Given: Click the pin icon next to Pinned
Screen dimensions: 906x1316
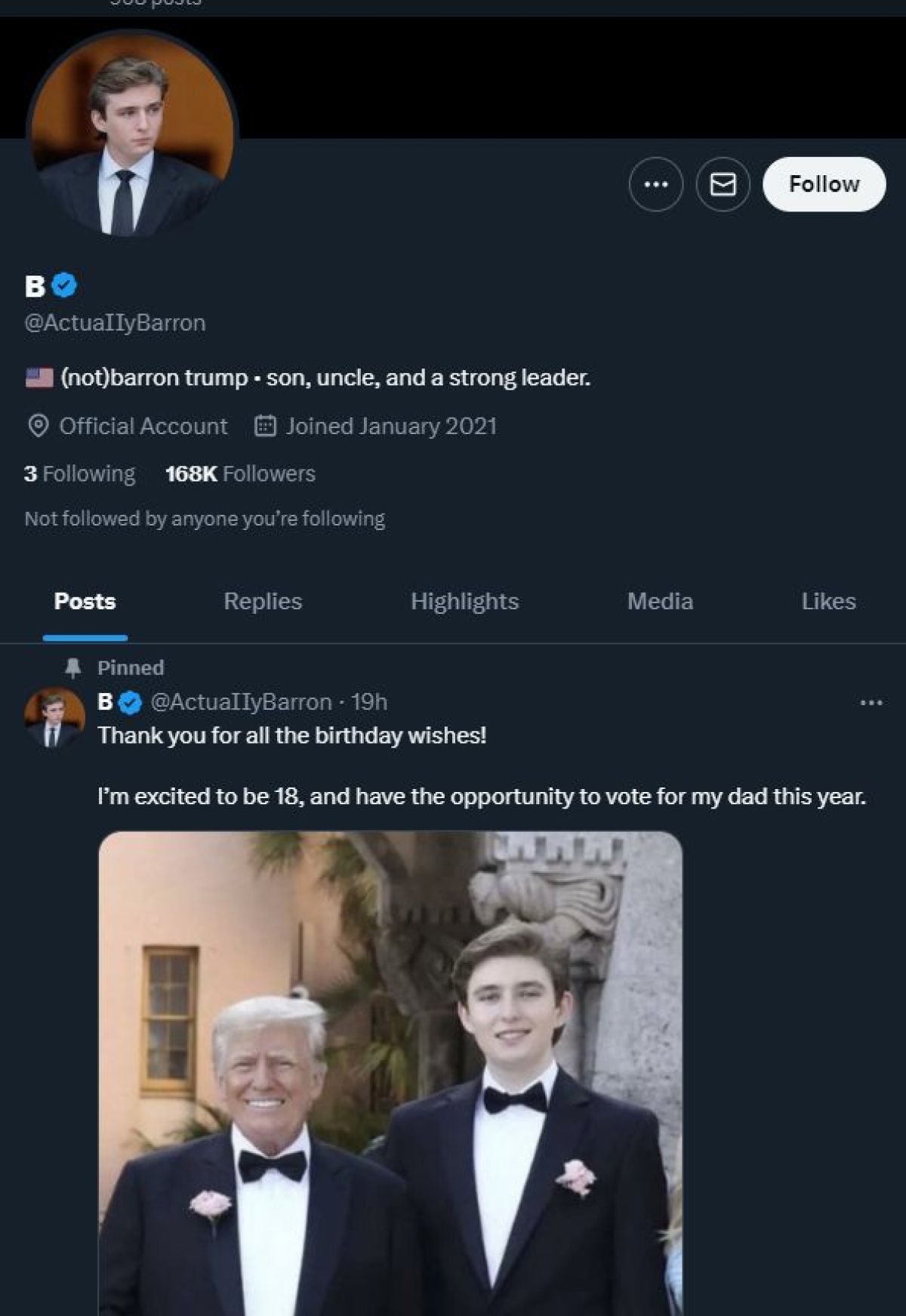Looking at the screenshot, I should pos(73,667).
